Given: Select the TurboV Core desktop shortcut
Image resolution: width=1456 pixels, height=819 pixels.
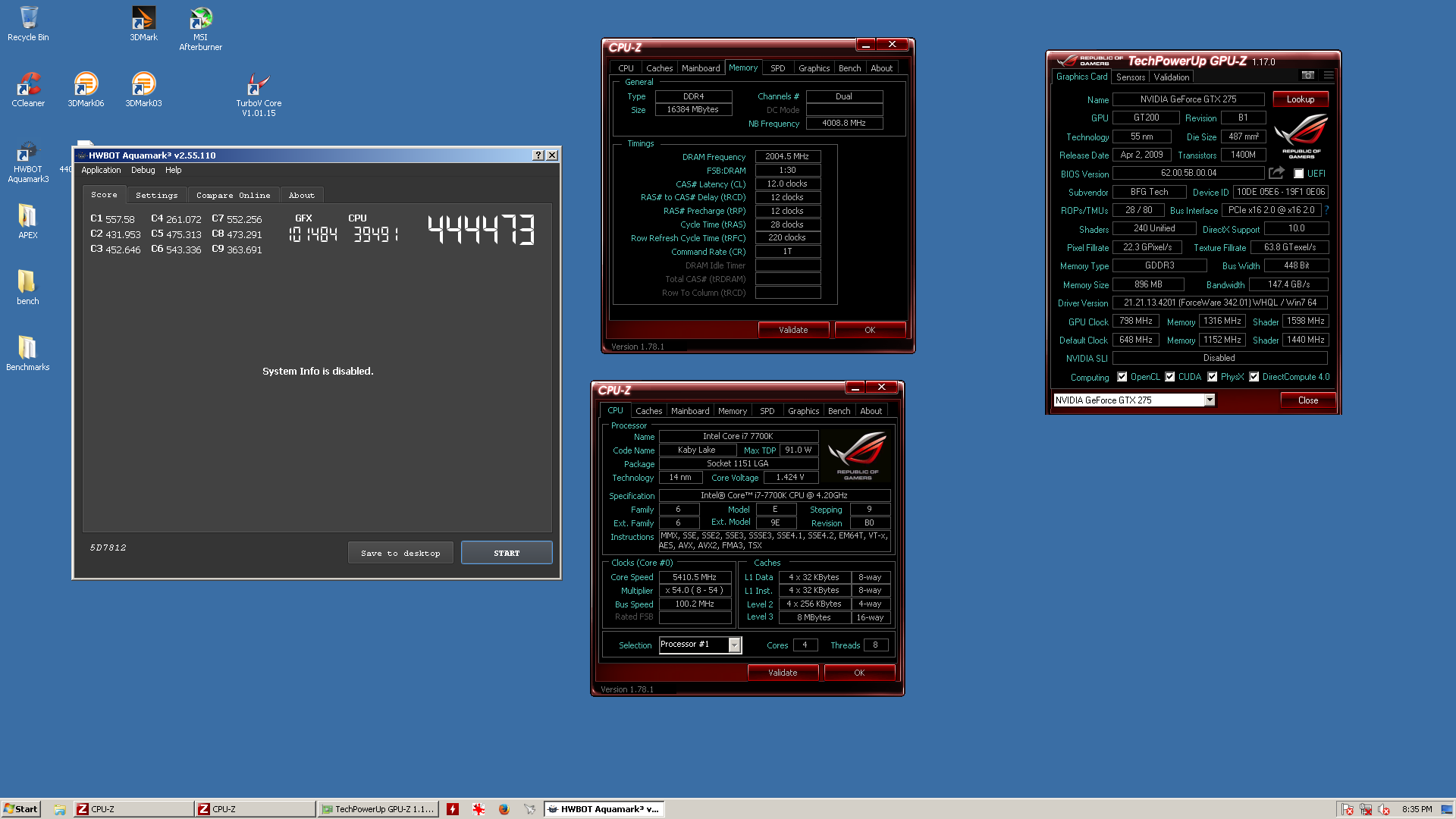Looking at the screenshot, I should 259,95.
